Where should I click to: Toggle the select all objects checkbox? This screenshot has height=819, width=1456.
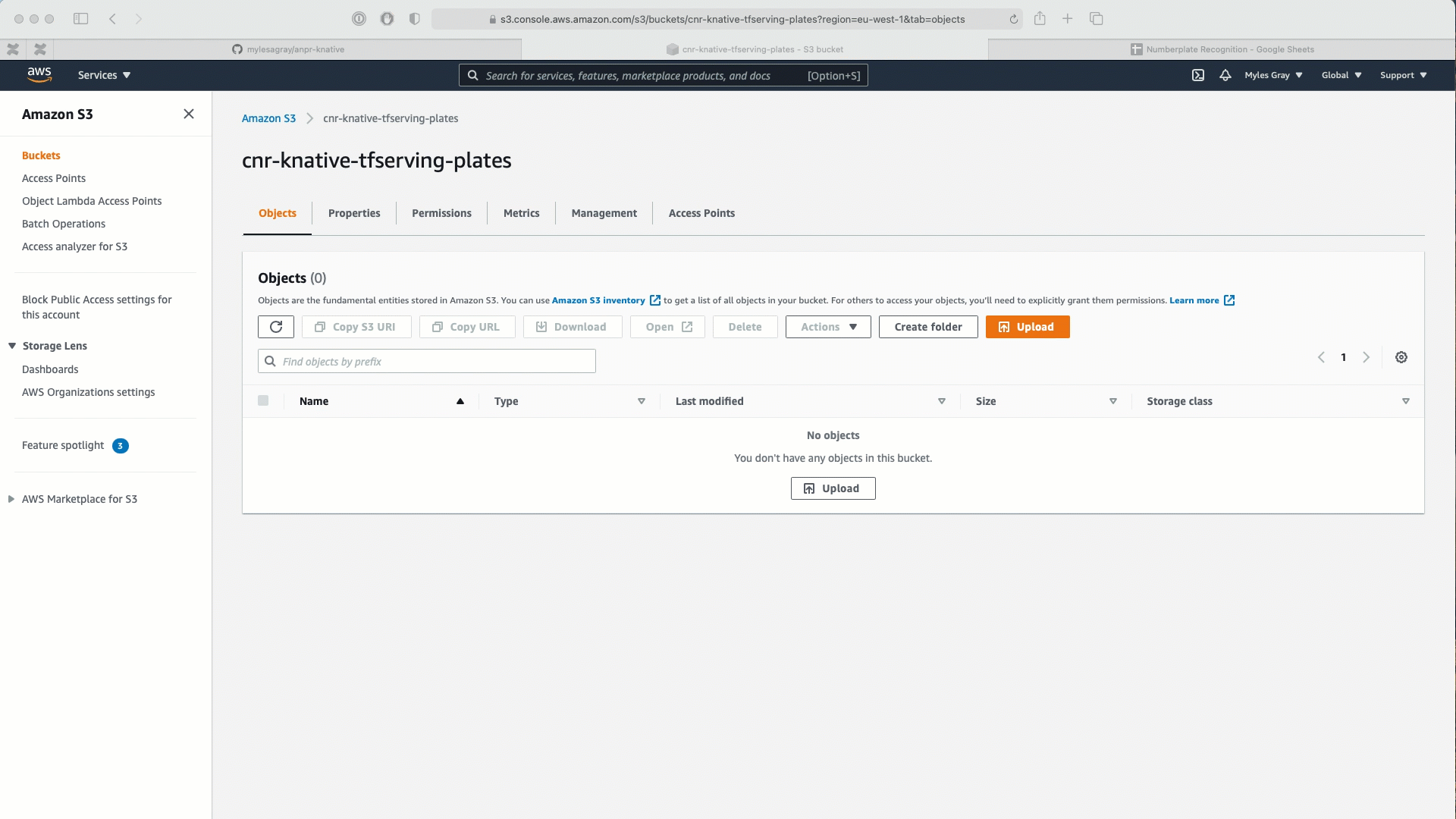tap(263, 400)
